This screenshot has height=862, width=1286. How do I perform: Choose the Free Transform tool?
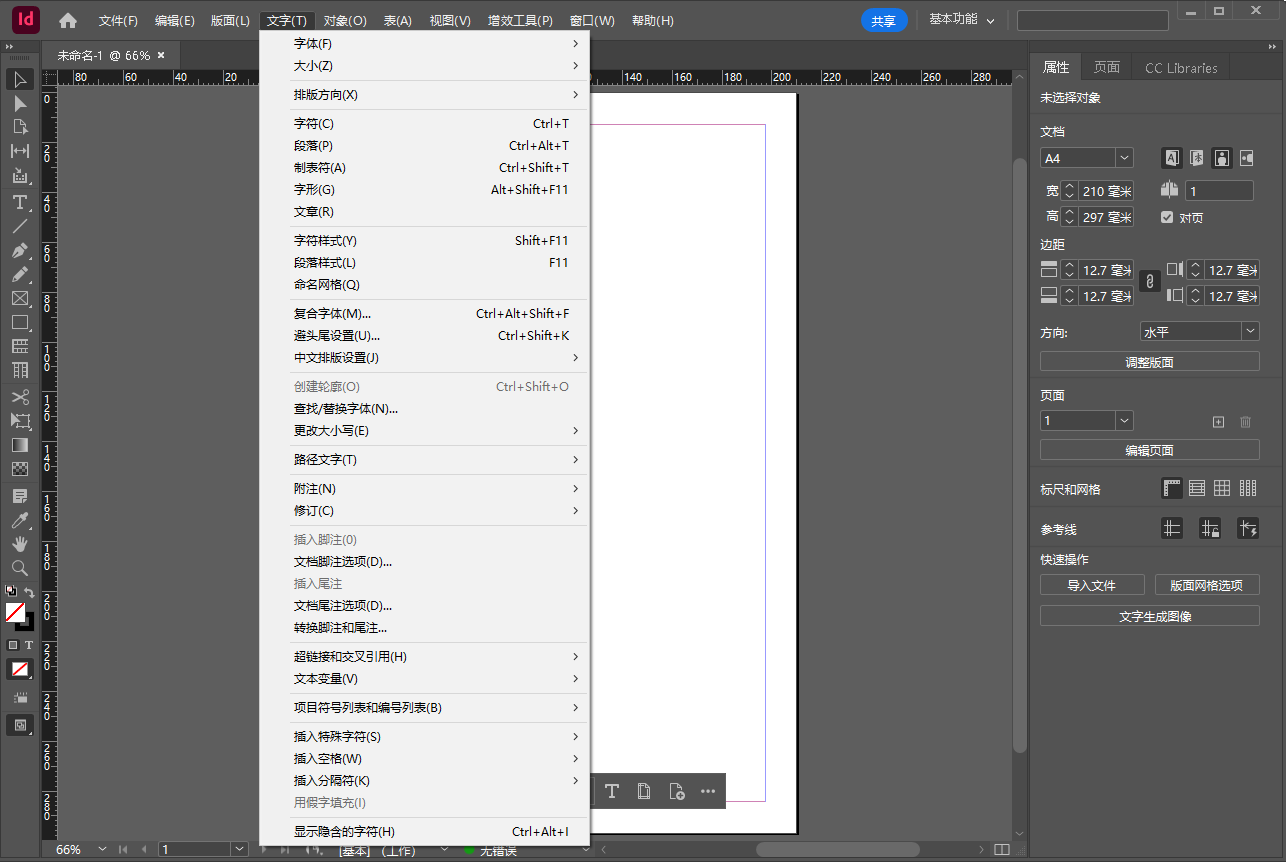tap(20, 421)
